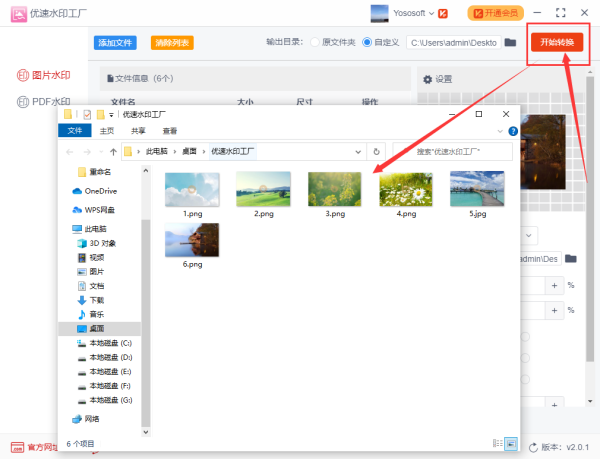The width and height of the screenshot is (600, 459).
Task: Select the 1.png thumbnail
Action: click(192, 189)
